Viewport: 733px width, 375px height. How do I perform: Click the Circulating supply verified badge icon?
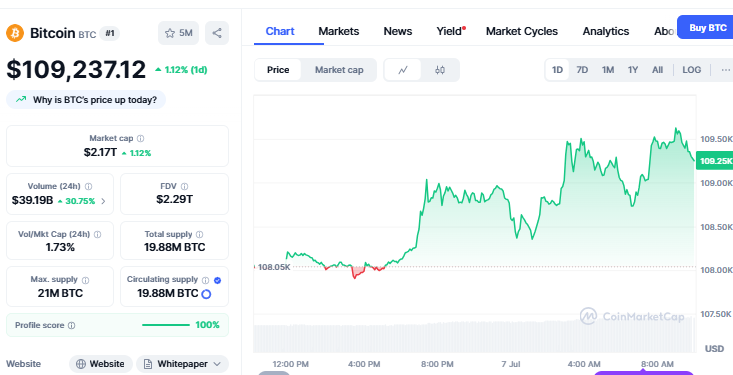[217, 280]
